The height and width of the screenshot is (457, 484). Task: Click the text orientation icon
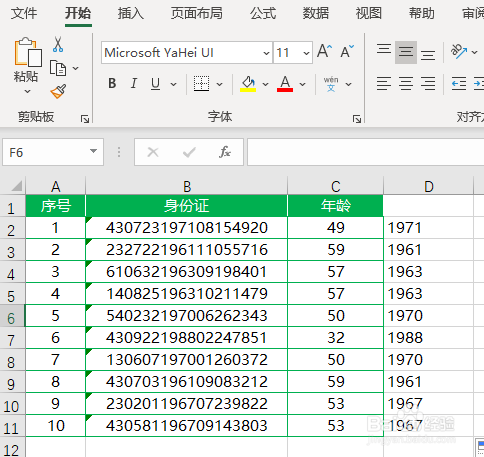[x=459, y=52]
